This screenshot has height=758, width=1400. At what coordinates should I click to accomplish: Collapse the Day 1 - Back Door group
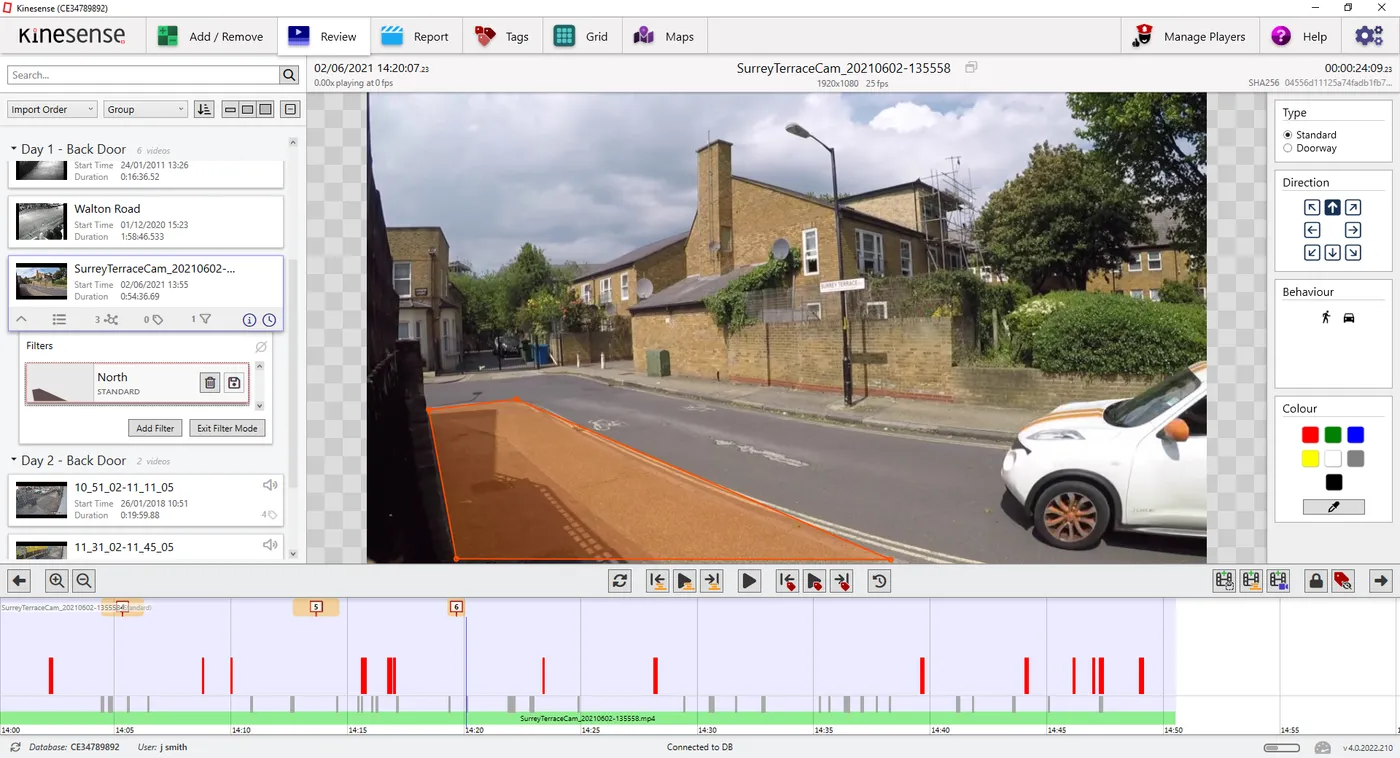(x=14, y=149)
